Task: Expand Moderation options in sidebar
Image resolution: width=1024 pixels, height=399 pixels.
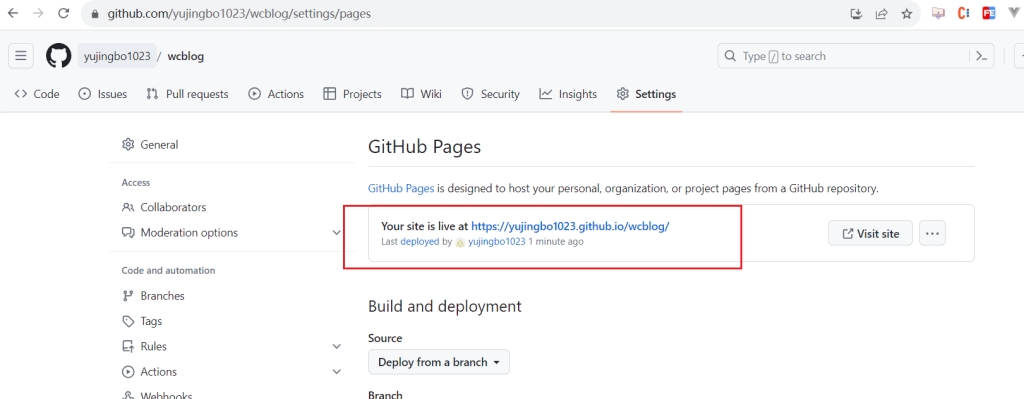Action: pos(336,232)
